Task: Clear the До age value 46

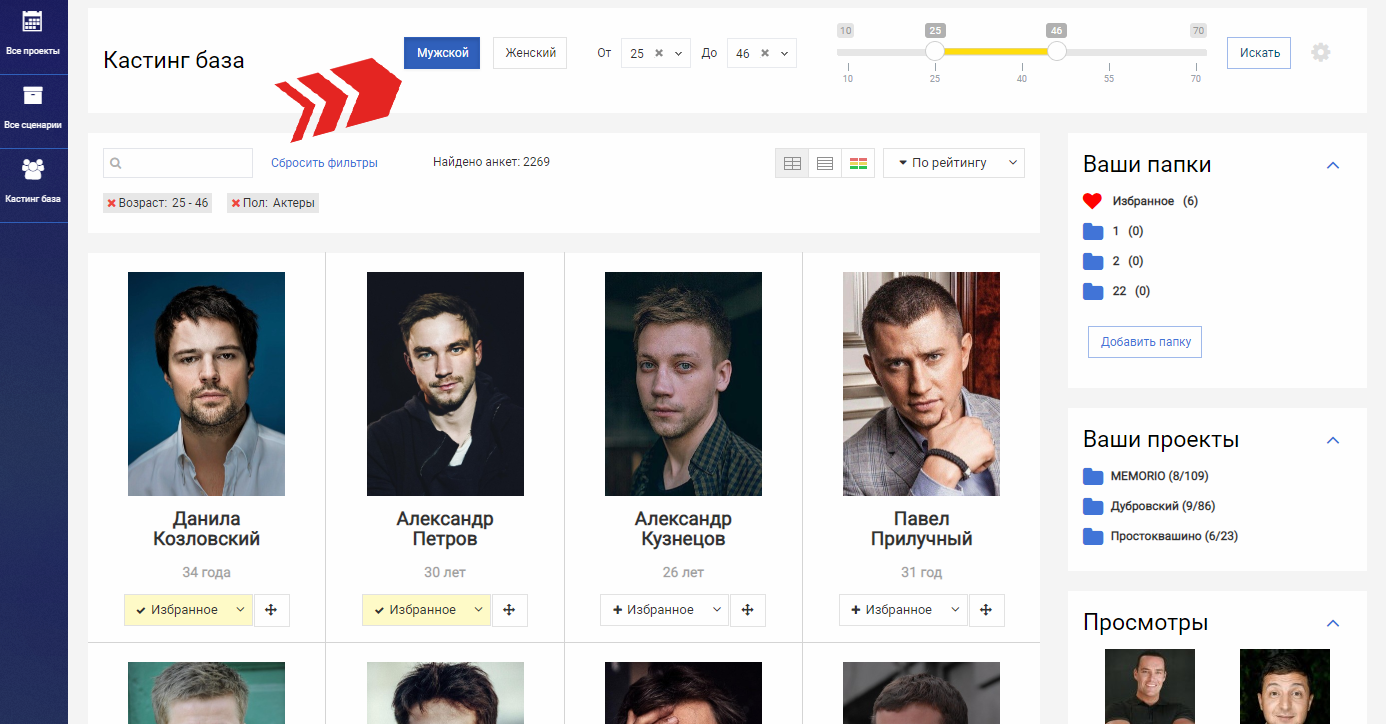Action: [765, 53]
